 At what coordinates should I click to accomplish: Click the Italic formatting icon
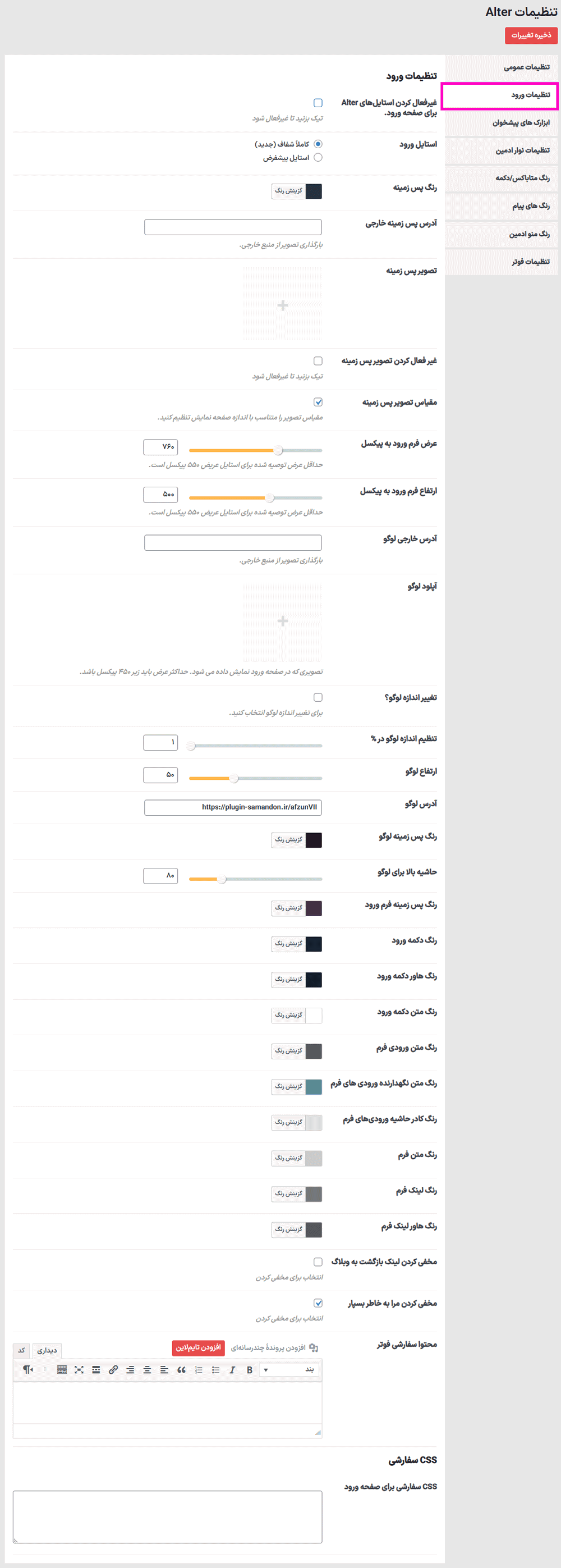pyautogui.click(x=232, y=1370)
